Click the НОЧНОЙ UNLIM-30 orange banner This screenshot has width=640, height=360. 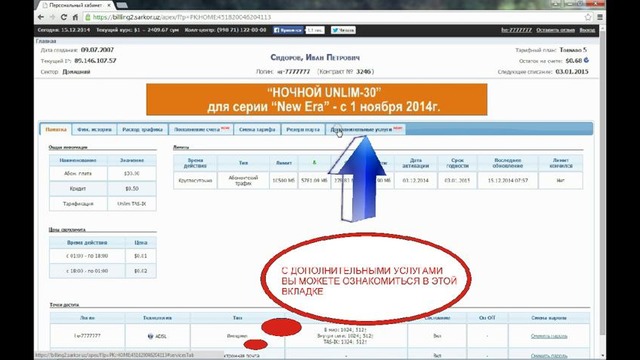[x=316, y=100]
